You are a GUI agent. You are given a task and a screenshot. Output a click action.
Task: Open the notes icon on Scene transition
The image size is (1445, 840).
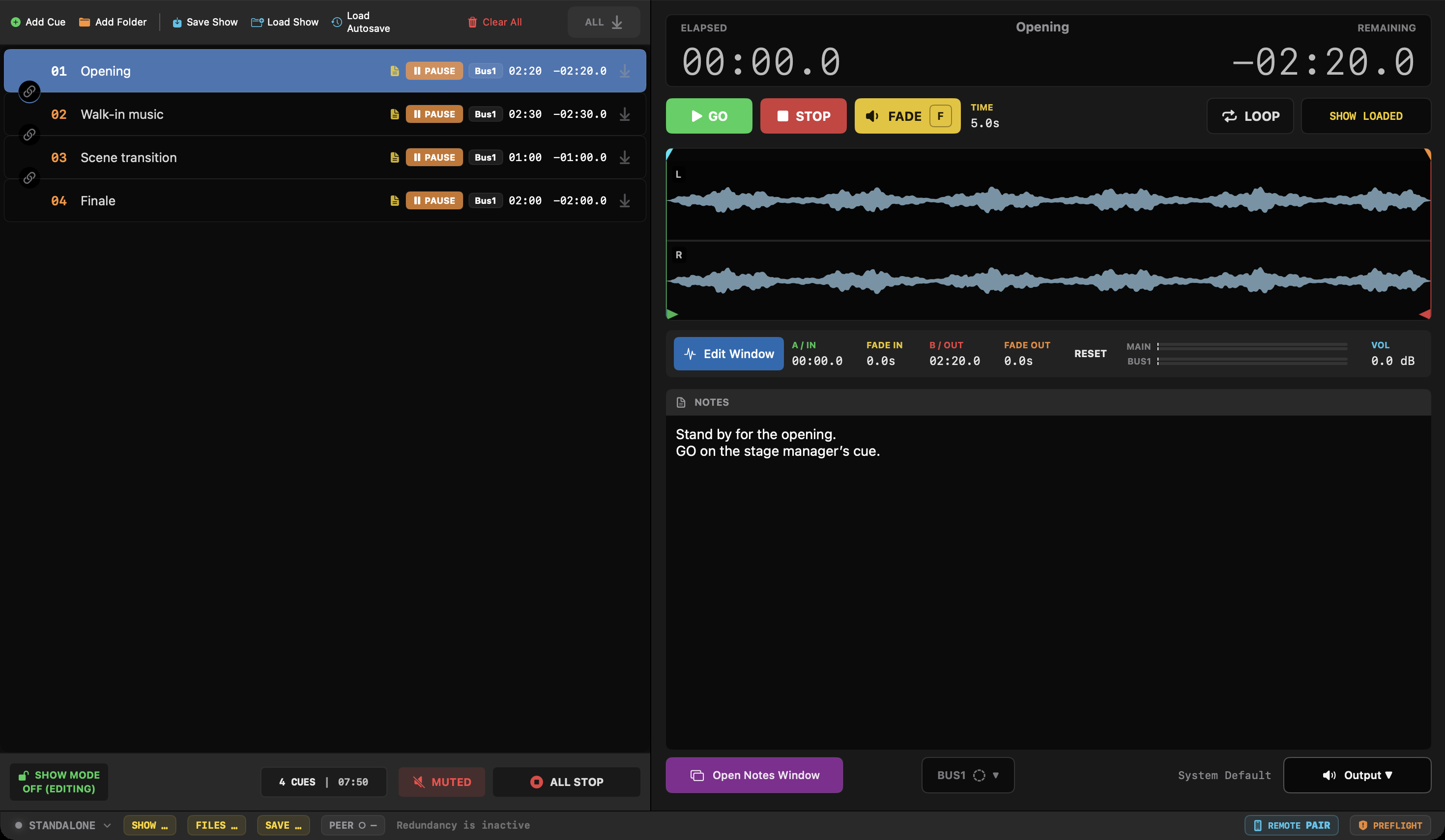tap(395, 158)
